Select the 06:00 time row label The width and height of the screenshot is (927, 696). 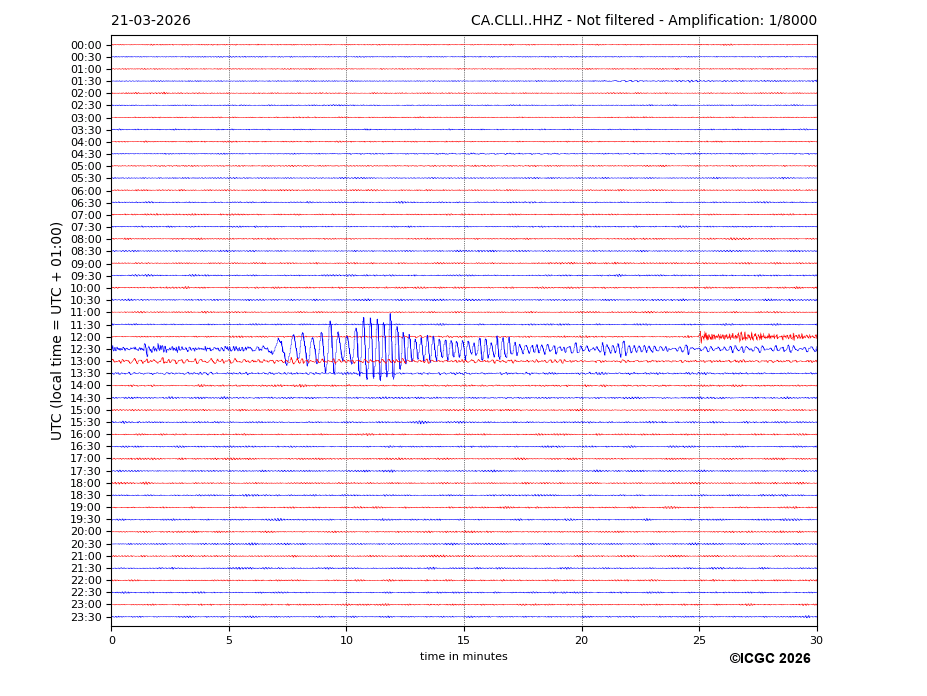86,191
